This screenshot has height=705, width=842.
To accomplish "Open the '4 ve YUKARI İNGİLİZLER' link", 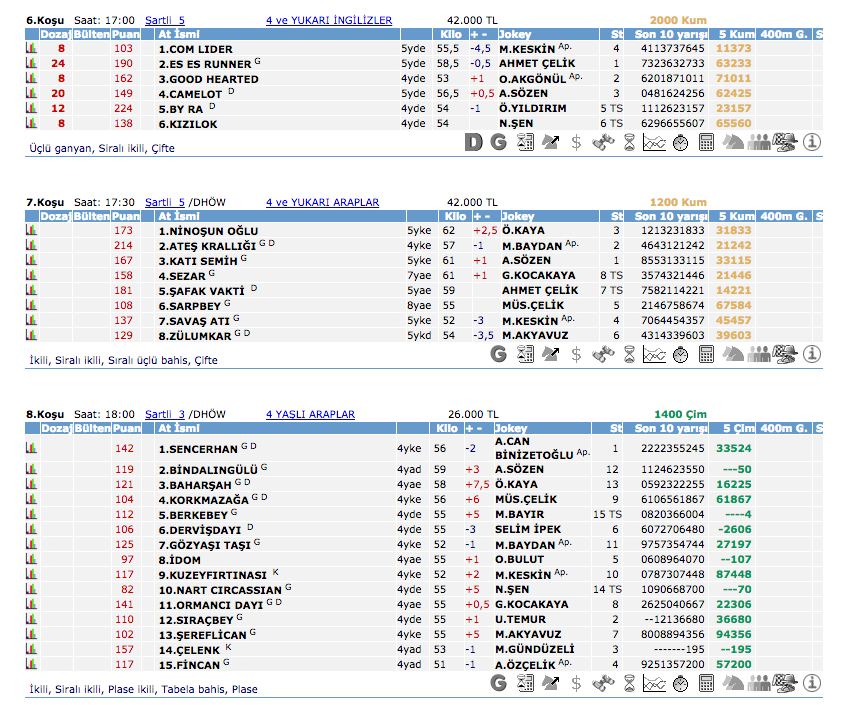I will (329, 20).
